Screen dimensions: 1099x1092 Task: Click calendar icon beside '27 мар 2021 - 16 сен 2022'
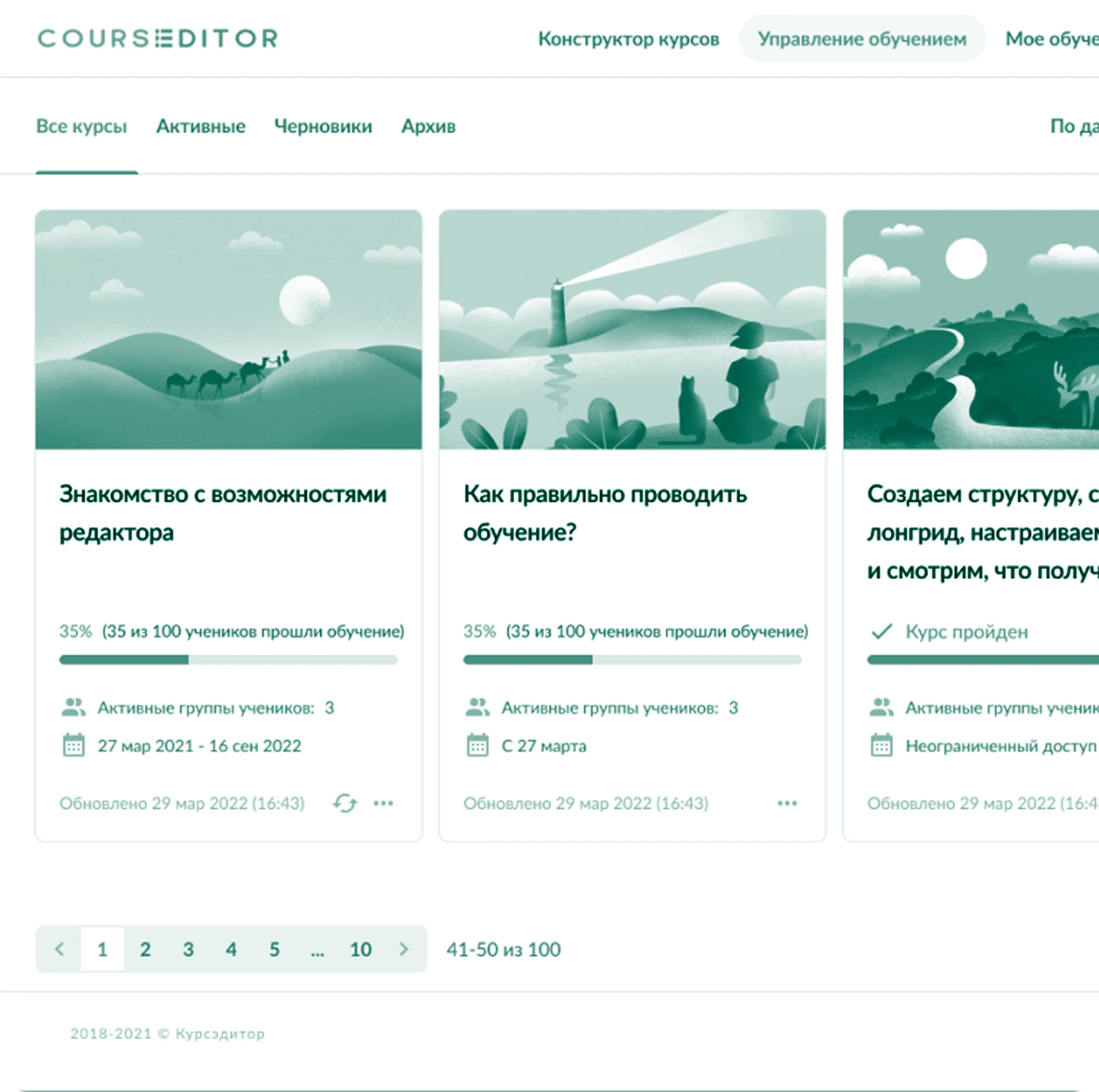pyautogui.click(x=74, y=745)
